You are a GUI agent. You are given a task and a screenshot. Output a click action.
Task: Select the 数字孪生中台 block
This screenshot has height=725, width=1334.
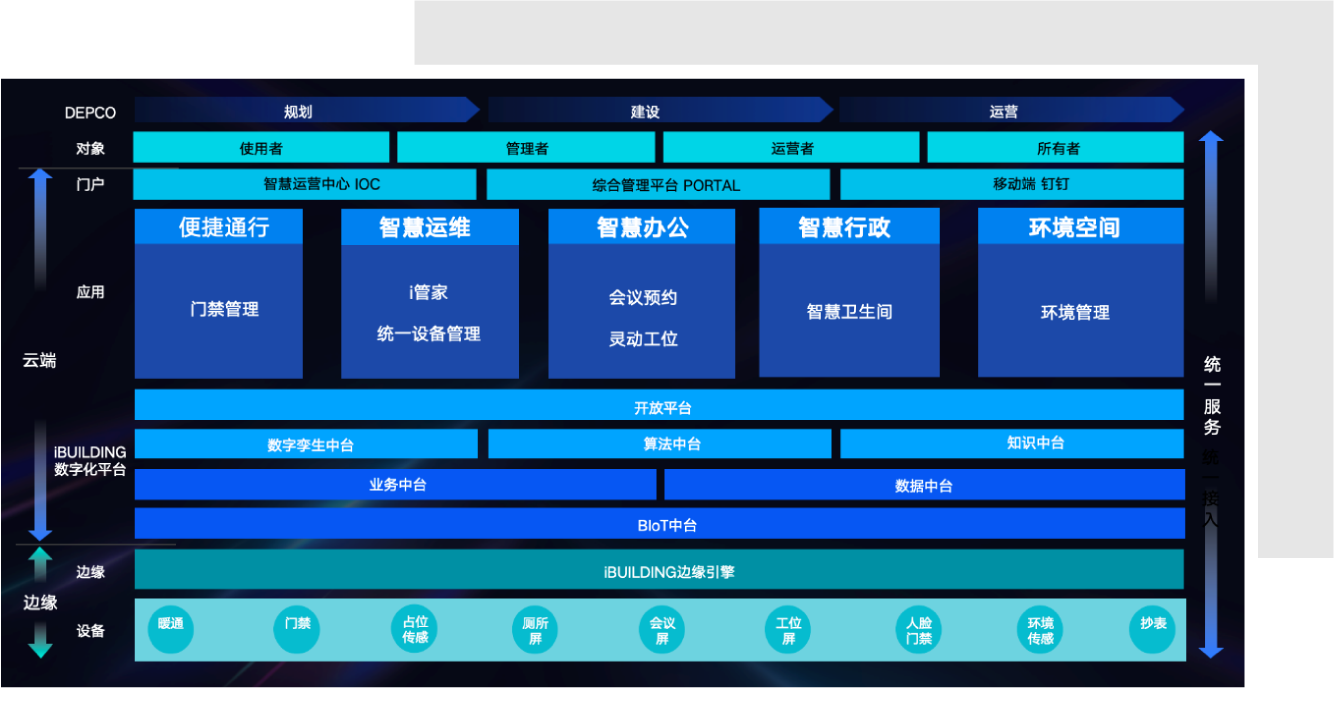point(306,444)
